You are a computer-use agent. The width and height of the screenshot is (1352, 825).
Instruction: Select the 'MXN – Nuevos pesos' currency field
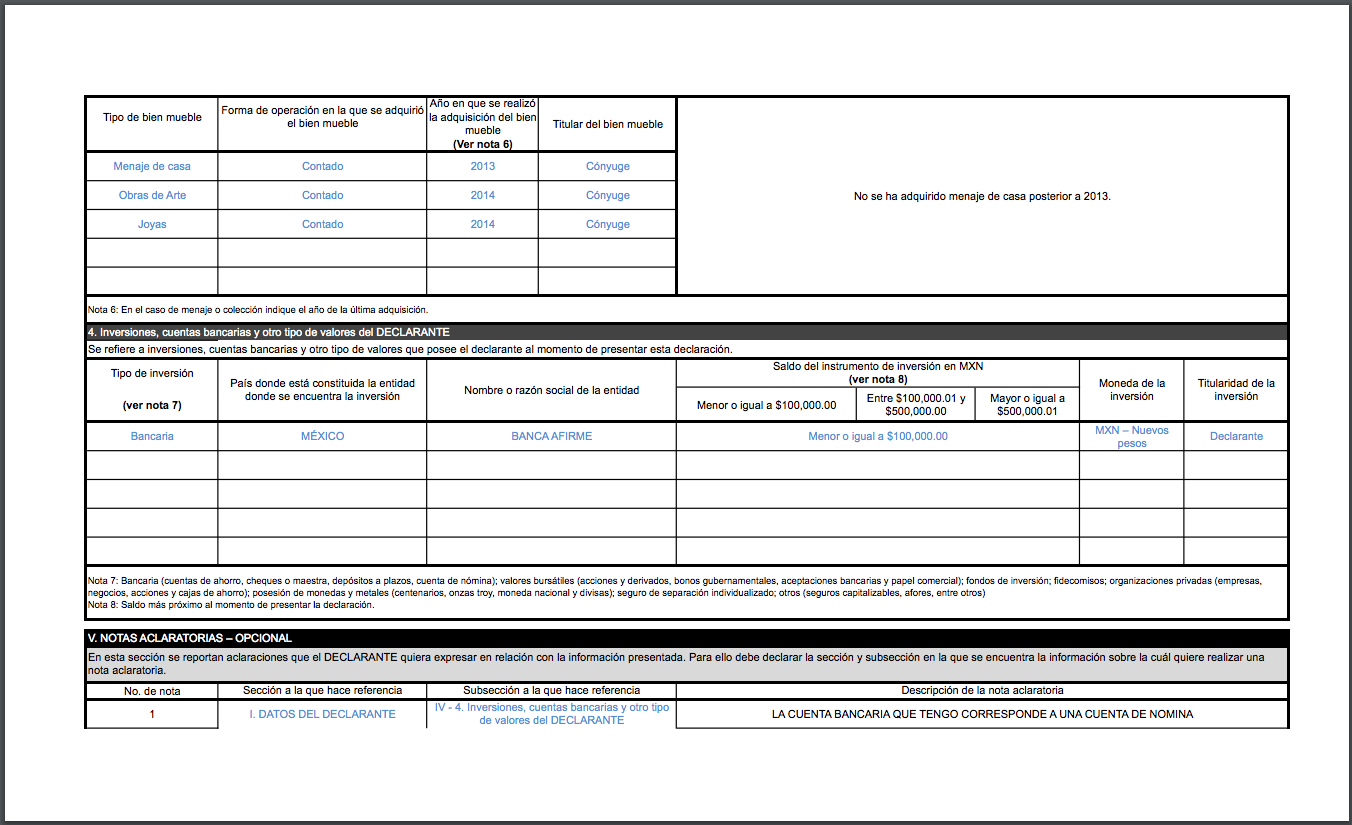[1131, 436]
